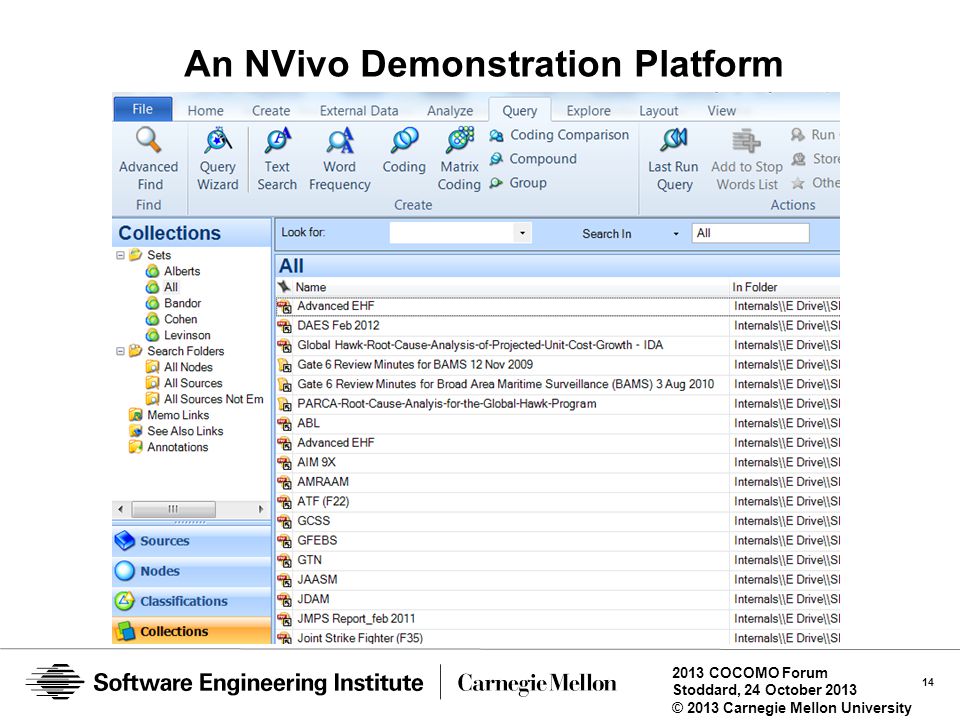Switch to the Explore ribbon tab

588,111
